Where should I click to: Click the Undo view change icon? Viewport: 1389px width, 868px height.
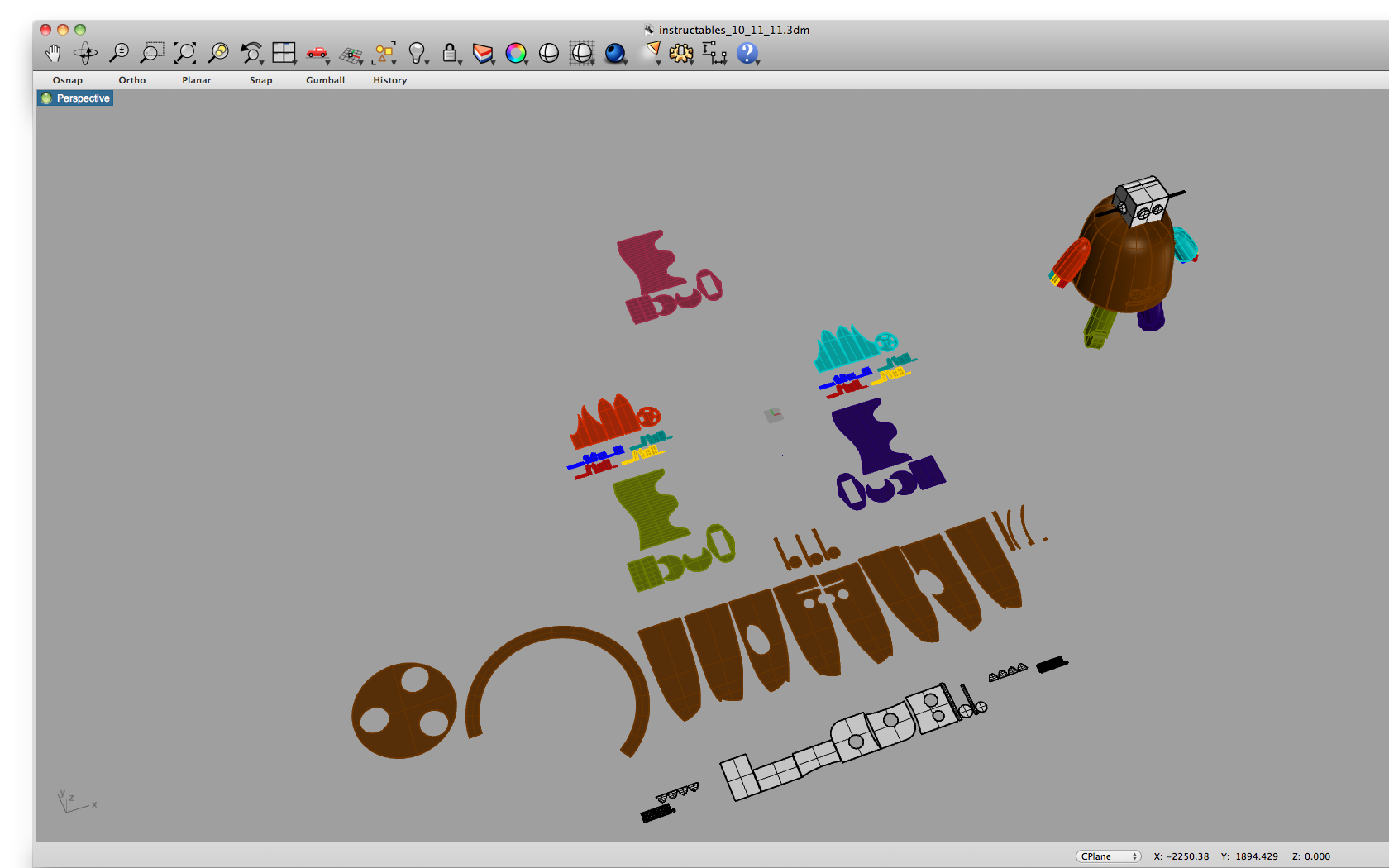pyautogui.click(x=251, y=52)
